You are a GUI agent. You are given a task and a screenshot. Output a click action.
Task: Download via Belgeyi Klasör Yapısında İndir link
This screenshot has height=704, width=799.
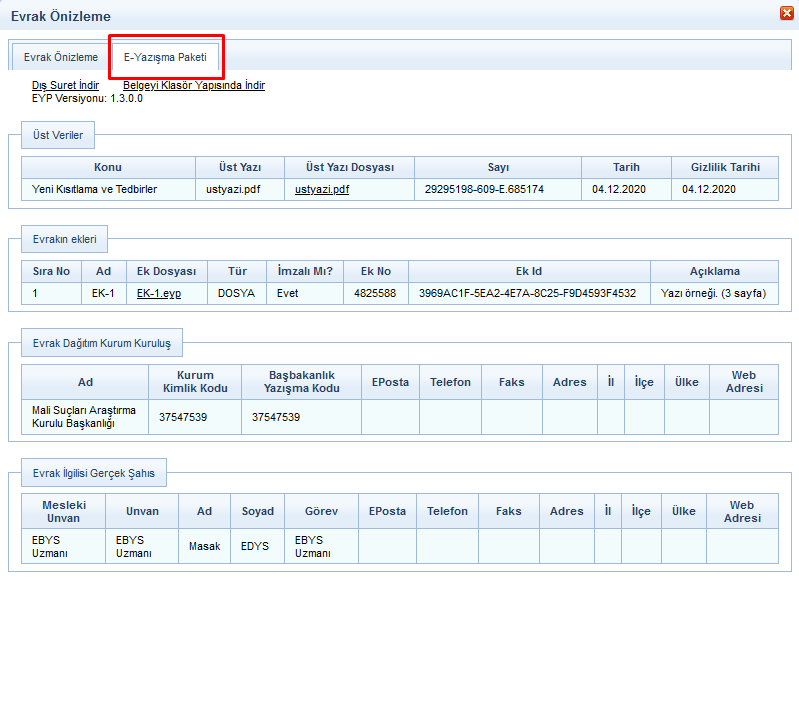pyautogui.click(x=193, y=85)
